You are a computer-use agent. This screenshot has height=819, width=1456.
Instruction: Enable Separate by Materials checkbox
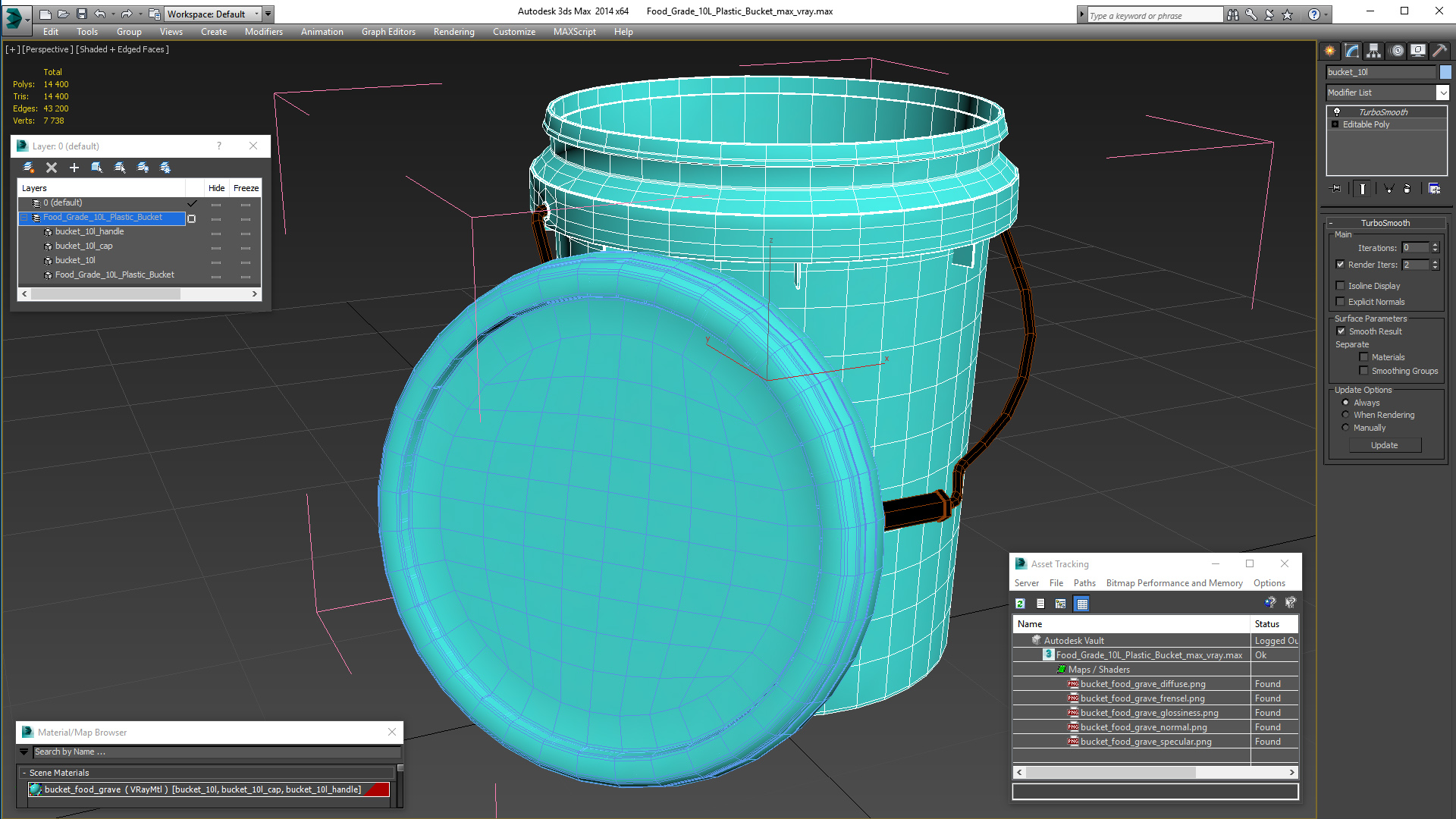coord(1364,357)
